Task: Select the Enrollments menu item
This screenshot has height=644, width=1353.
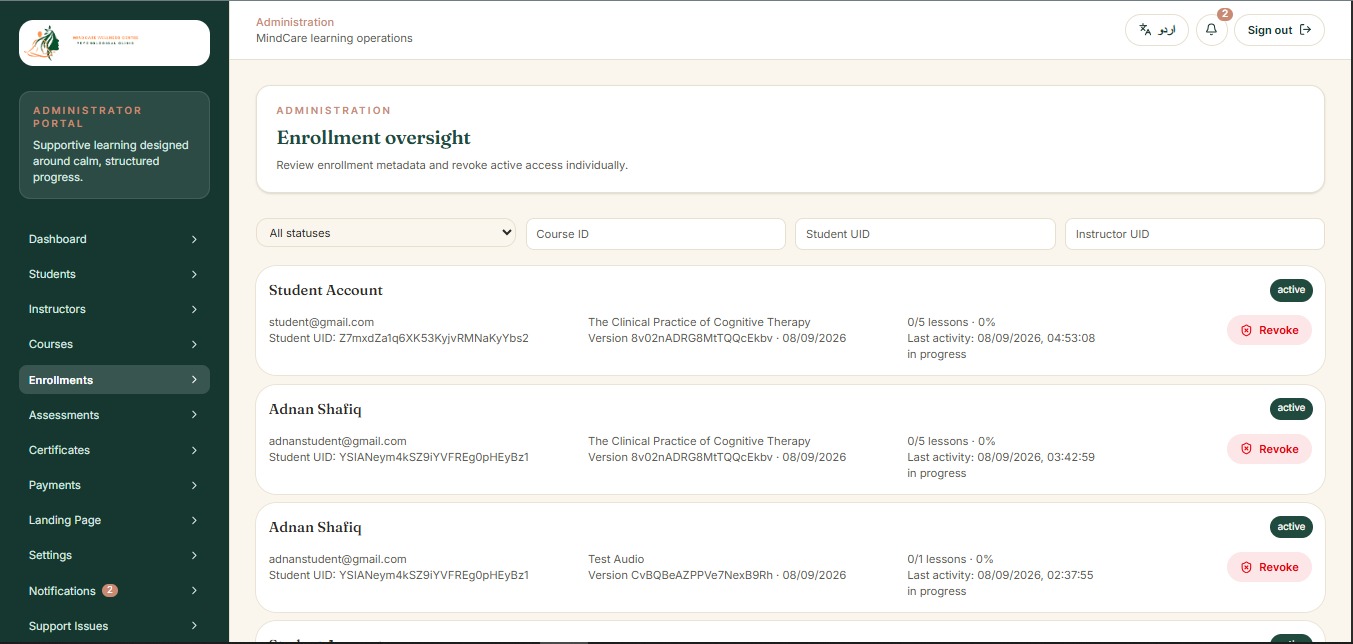Action: 114,380
